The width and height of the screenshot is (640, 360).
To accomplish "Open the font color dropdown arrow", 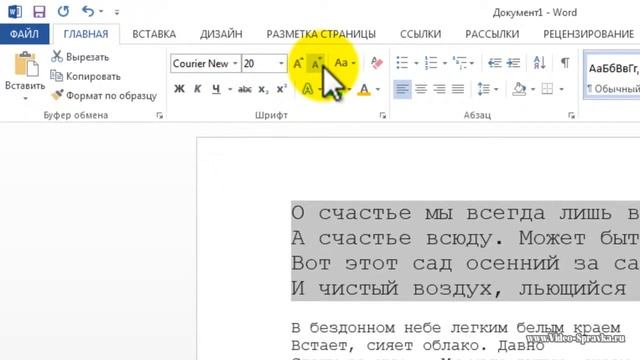I will click(378, 89).
